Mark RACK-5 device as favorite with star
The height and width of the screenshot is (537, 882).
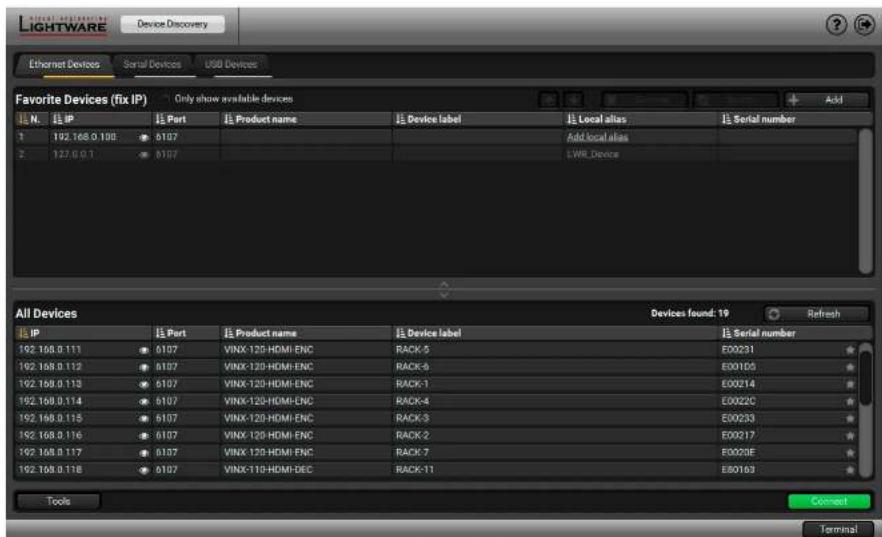(x=850, y=350)
